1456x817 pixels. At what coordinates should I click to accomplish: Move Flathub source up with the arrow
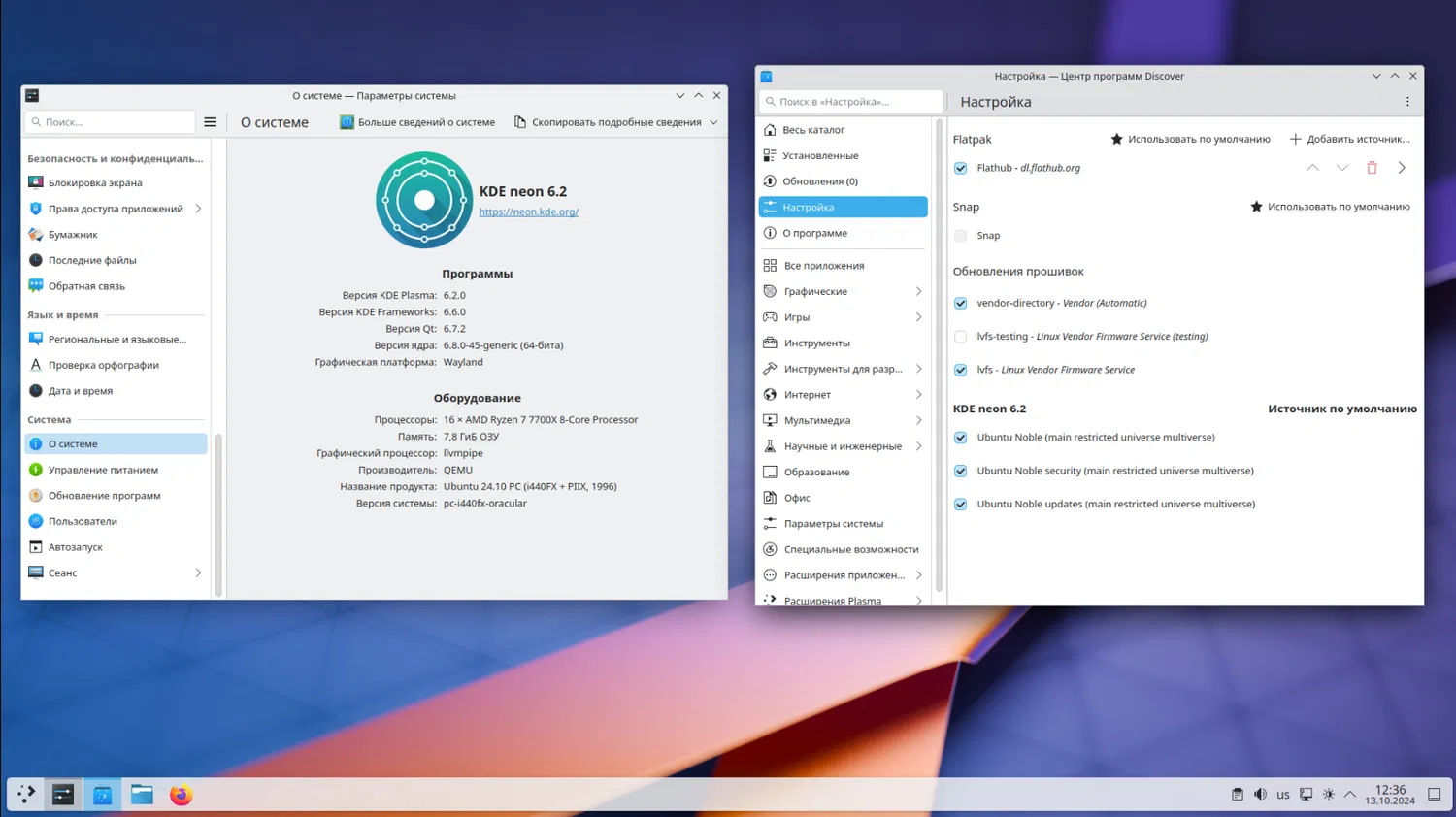[x=1312, y=168]
